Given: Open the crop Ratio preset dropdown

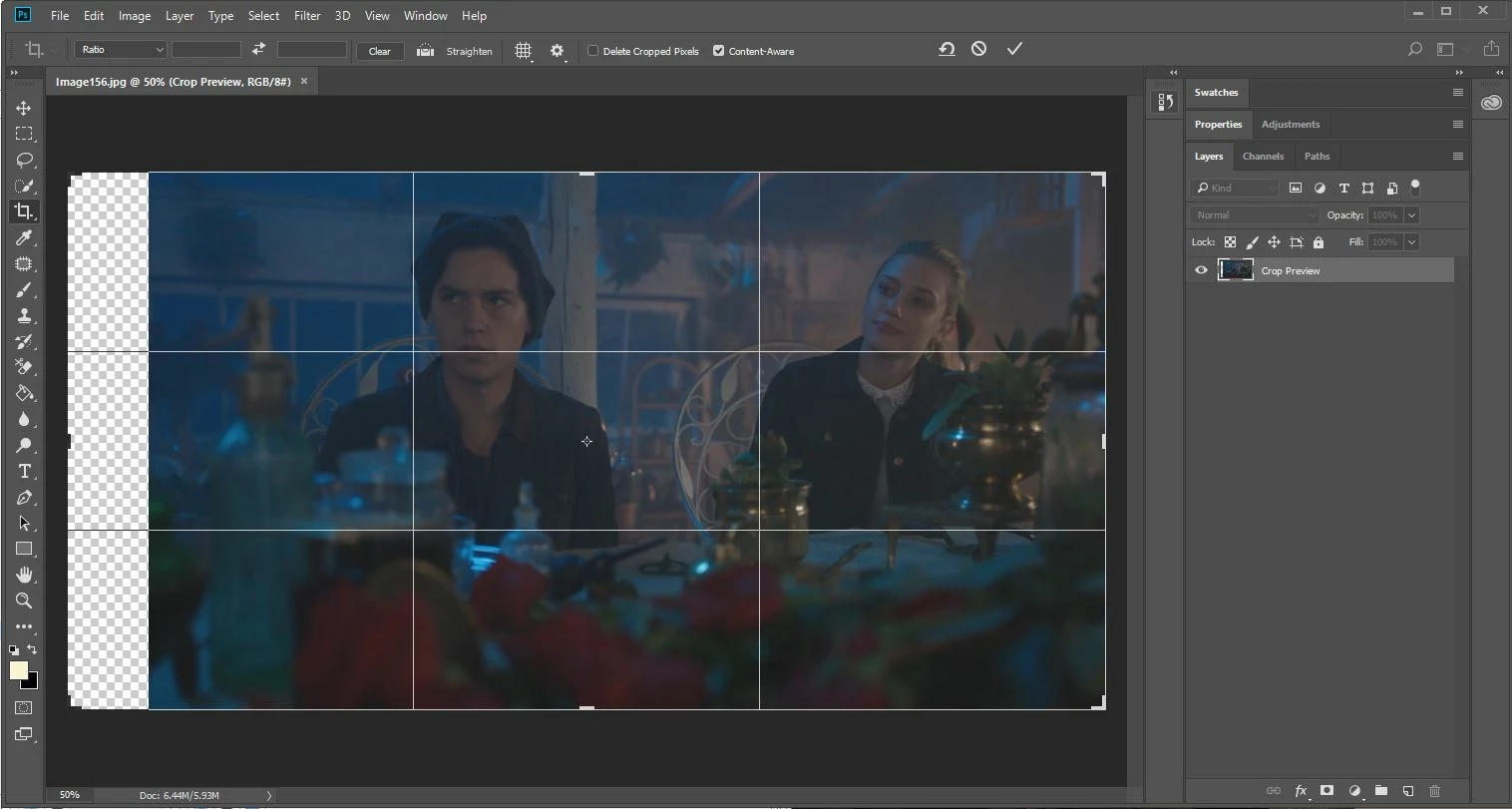Looking at the screenshot, I should coord(120,49).
